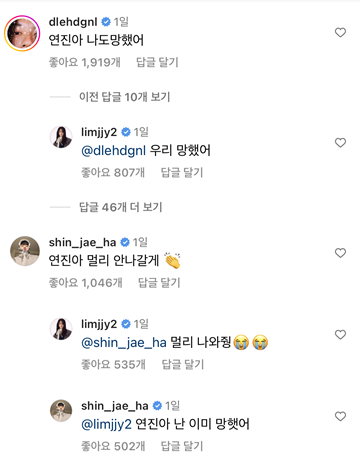
Task: Open the dlehdgnl username at the top
Action: tap(73, 22)
